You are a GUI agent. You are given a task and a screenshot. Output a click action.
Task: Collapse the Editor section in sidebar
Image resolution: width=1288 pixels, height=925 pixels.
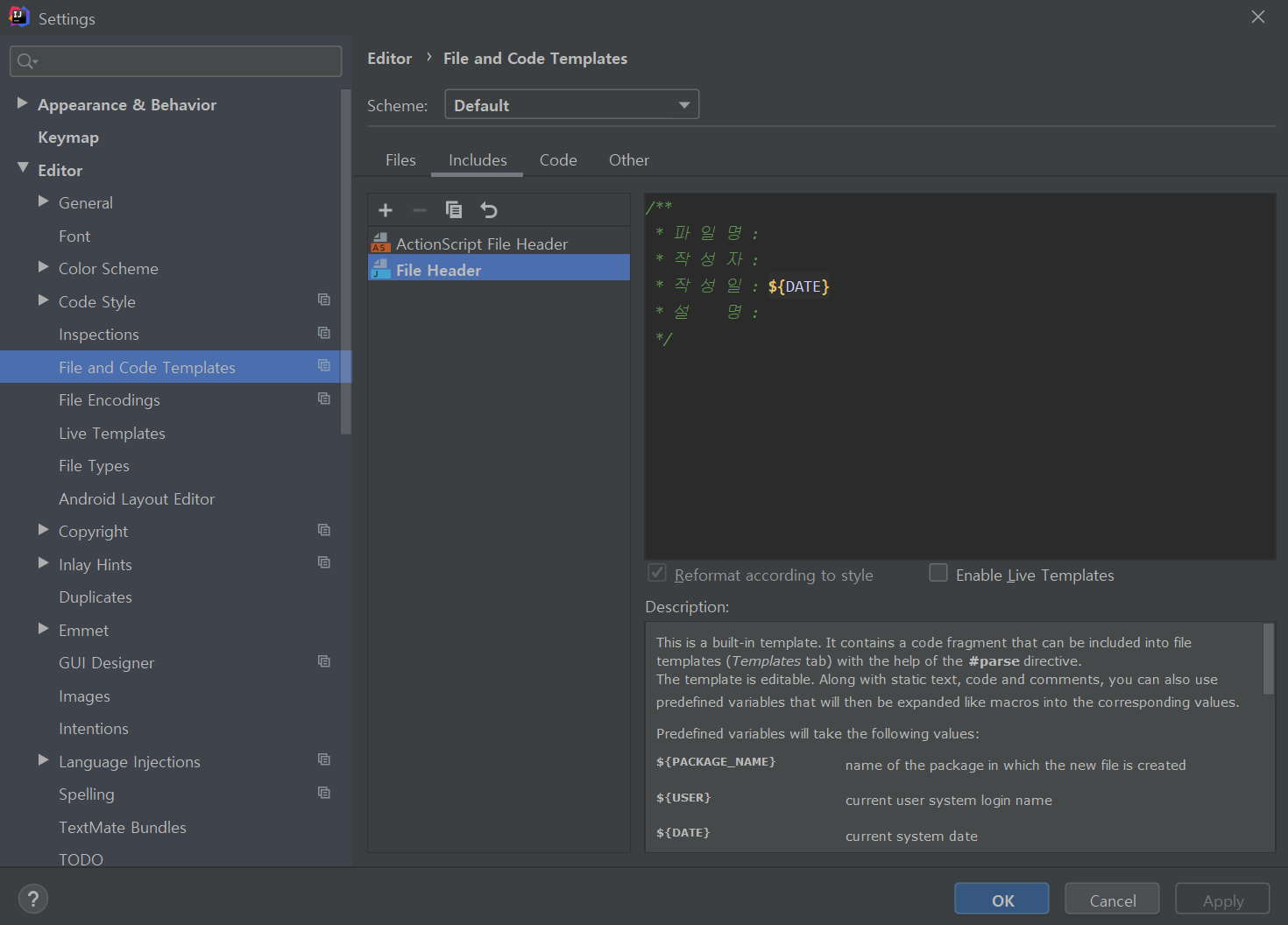click(x=23, y=169)
